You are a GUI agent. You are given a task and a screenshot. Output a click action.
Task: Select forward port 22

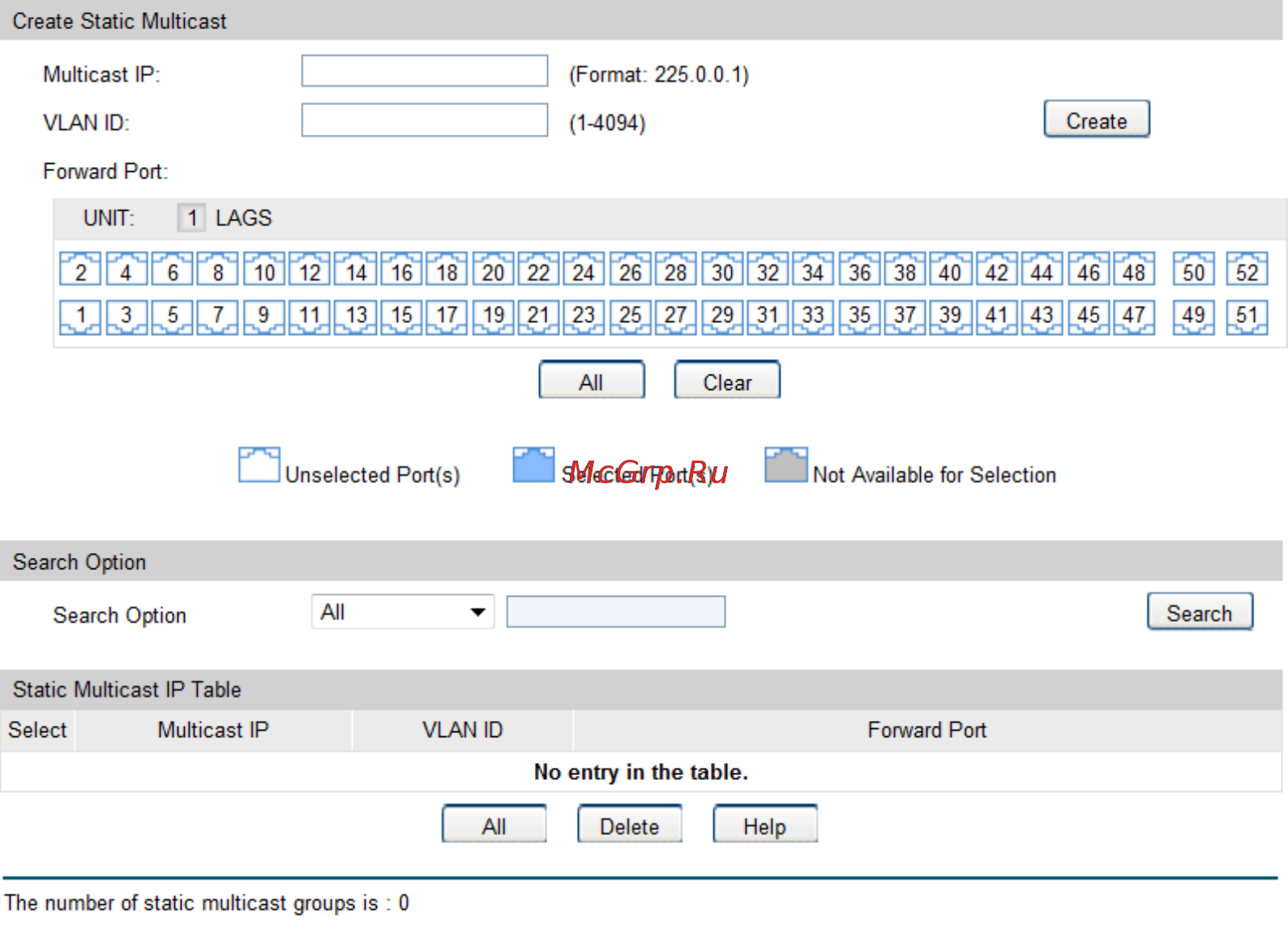click(538, 270)
